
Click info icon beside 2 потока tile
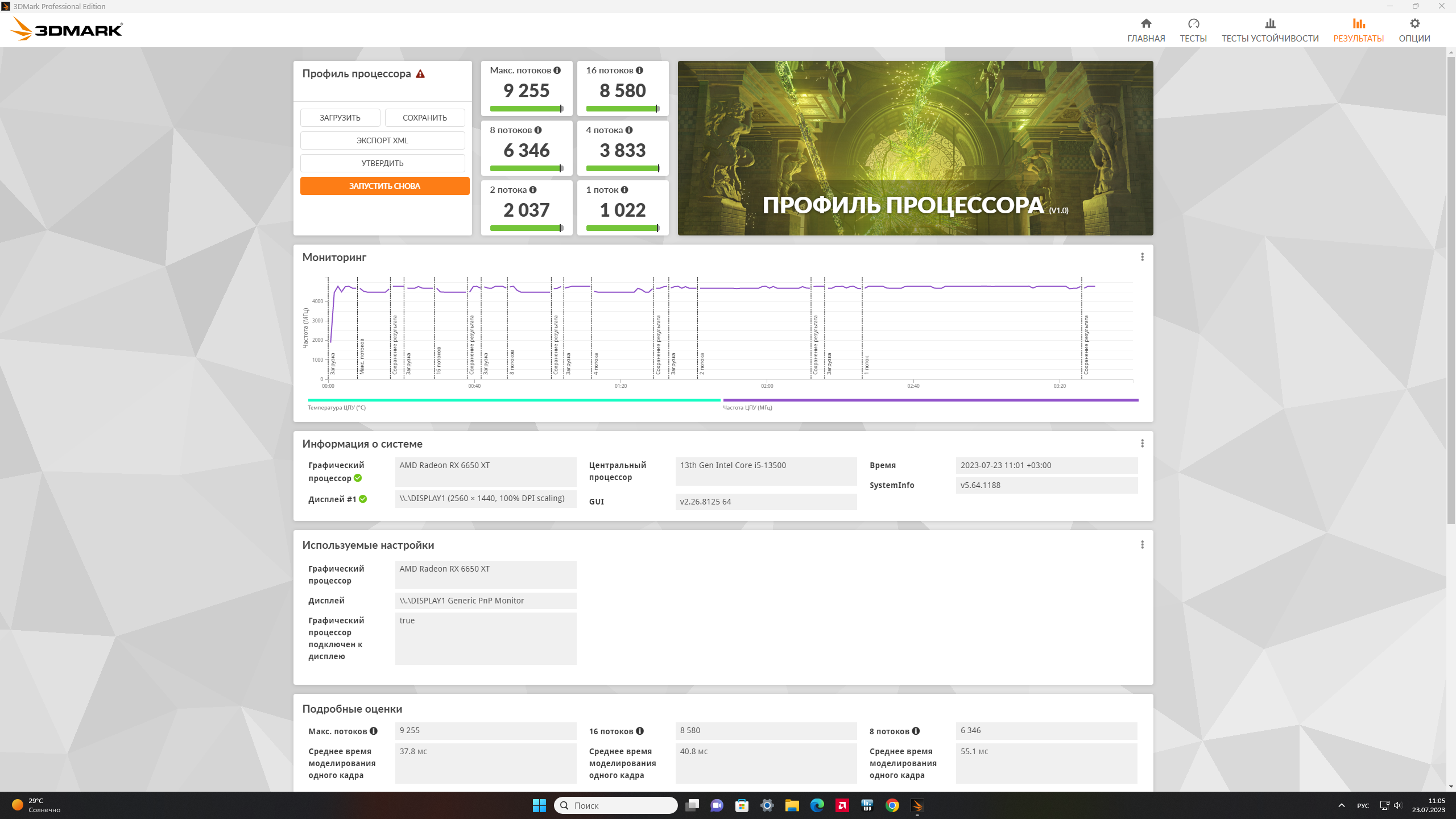(x=533, y=190)
